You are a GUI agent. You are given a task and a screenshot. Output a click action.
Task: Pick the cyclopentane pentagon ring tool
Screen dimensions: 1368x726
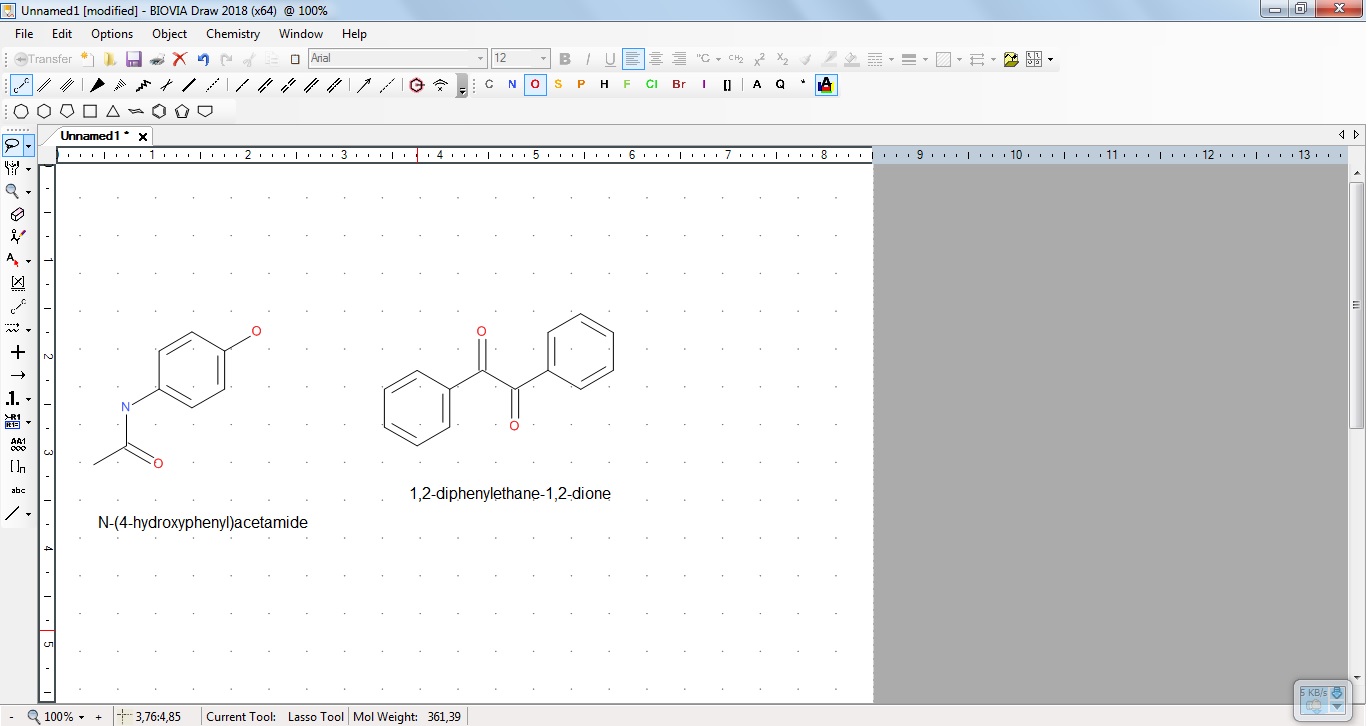pos(67,111)
